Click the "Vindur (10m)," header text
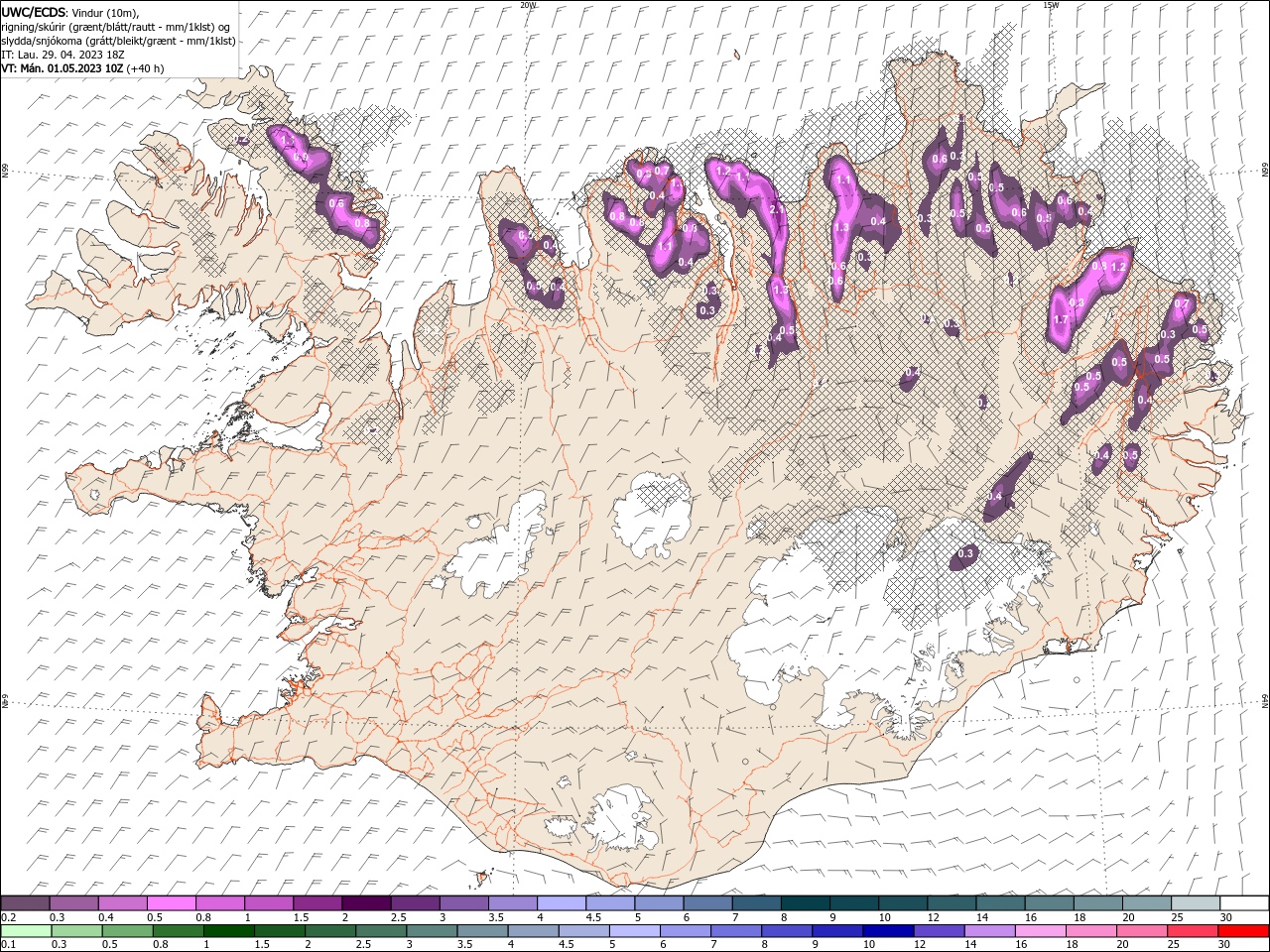The width and height of the screenshot is (1270, 952). [x=106, y=12]
